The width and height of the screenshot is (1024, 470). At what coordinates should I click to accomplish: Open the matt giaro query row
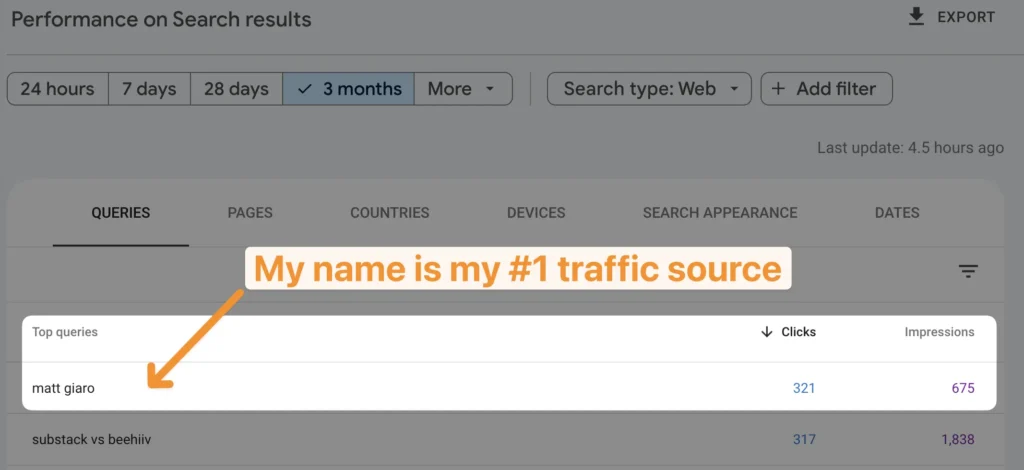(x=509, y=388)
